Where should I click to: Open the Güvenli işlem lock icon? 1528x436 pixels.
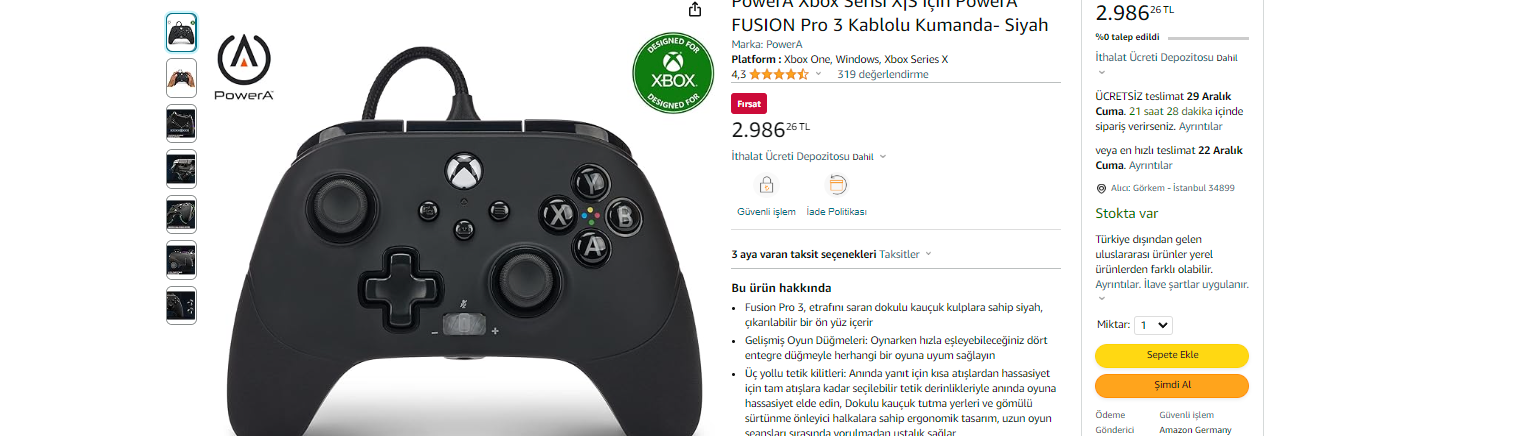[766, 185]
